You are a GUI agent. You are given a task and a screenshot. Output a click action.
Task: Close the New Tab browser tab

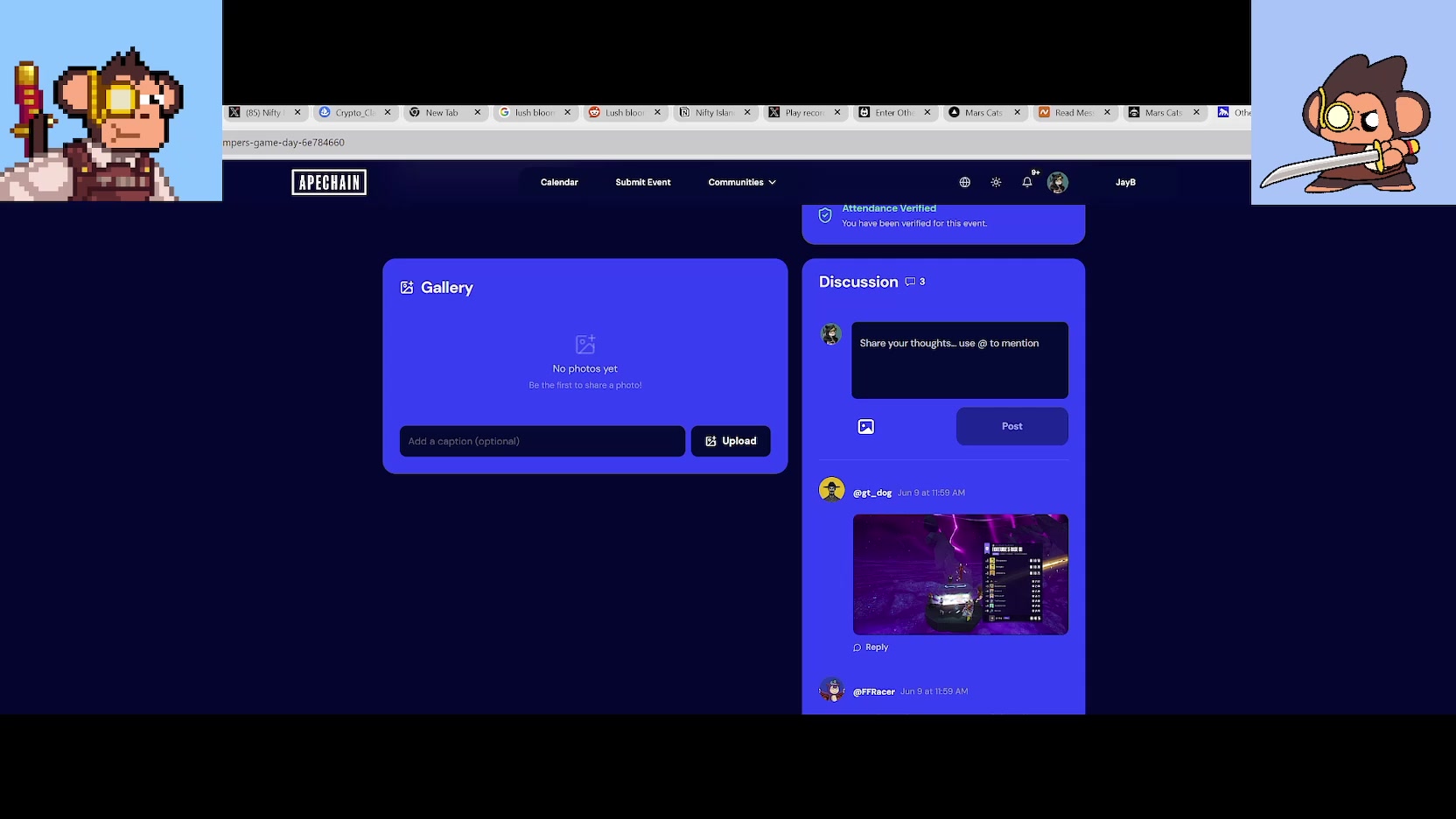point(478,112)
